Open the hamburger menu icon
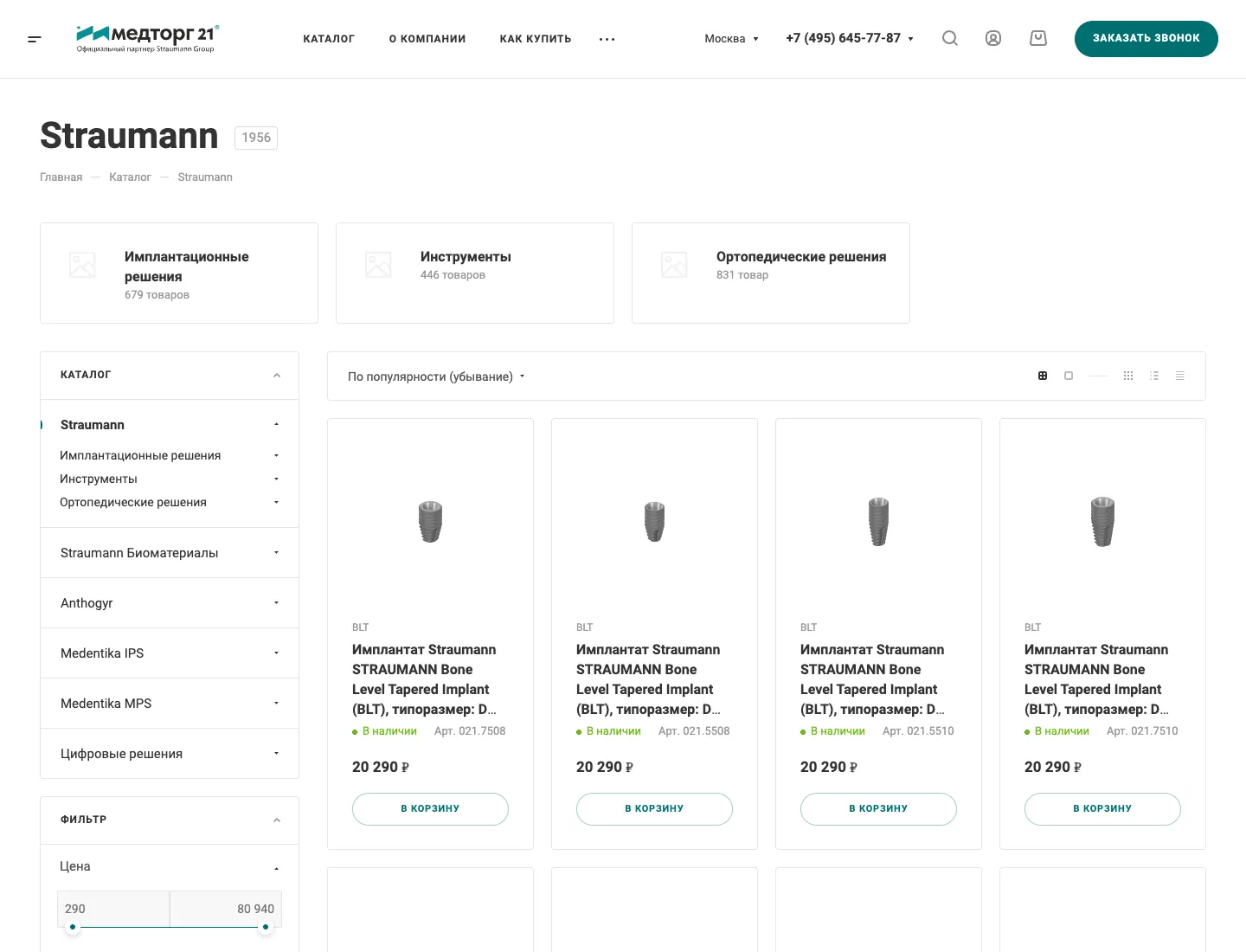Viewport: 1246px width, 952px height. click(x=35, y=39)
